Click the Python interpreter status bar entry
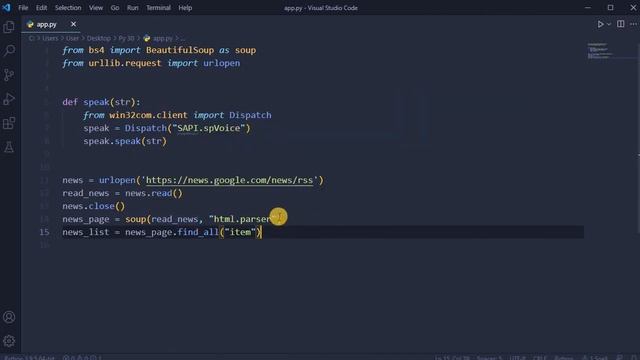The height and width of the screenshot is (360, 640). pyautogui.click(x=29, y=358)
